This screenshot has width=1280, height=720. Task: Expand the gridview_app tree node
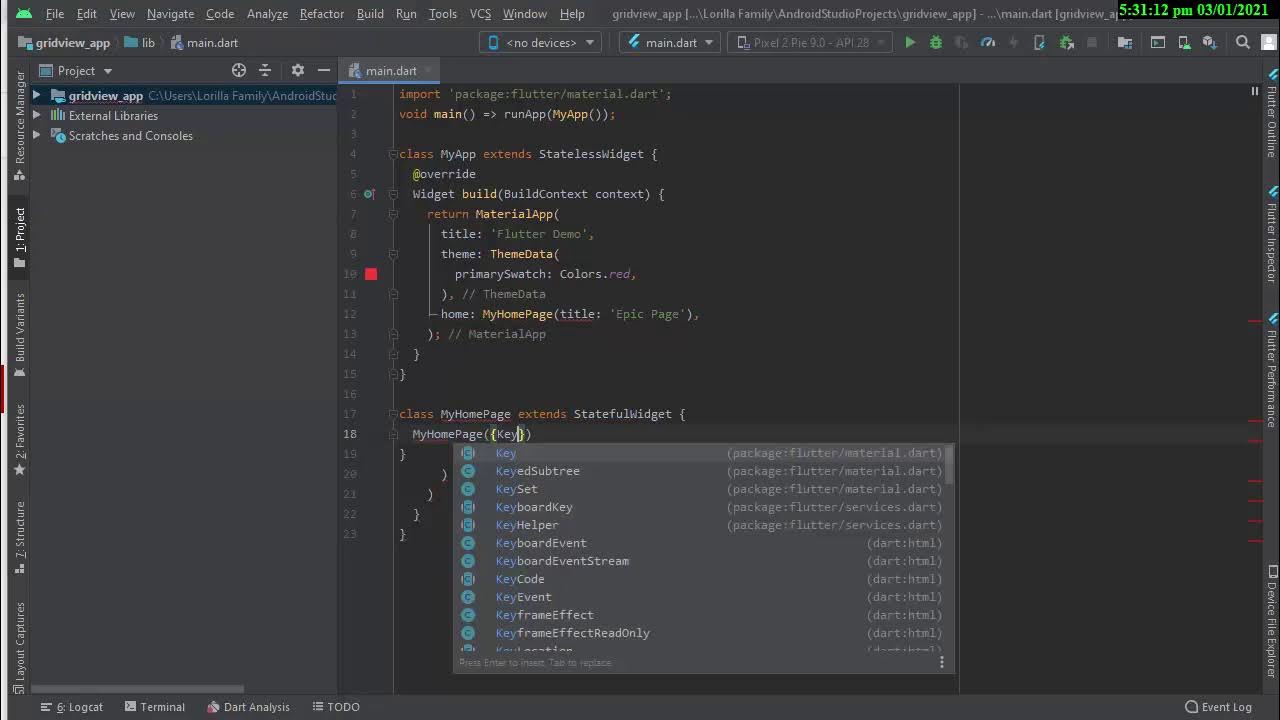37,96
